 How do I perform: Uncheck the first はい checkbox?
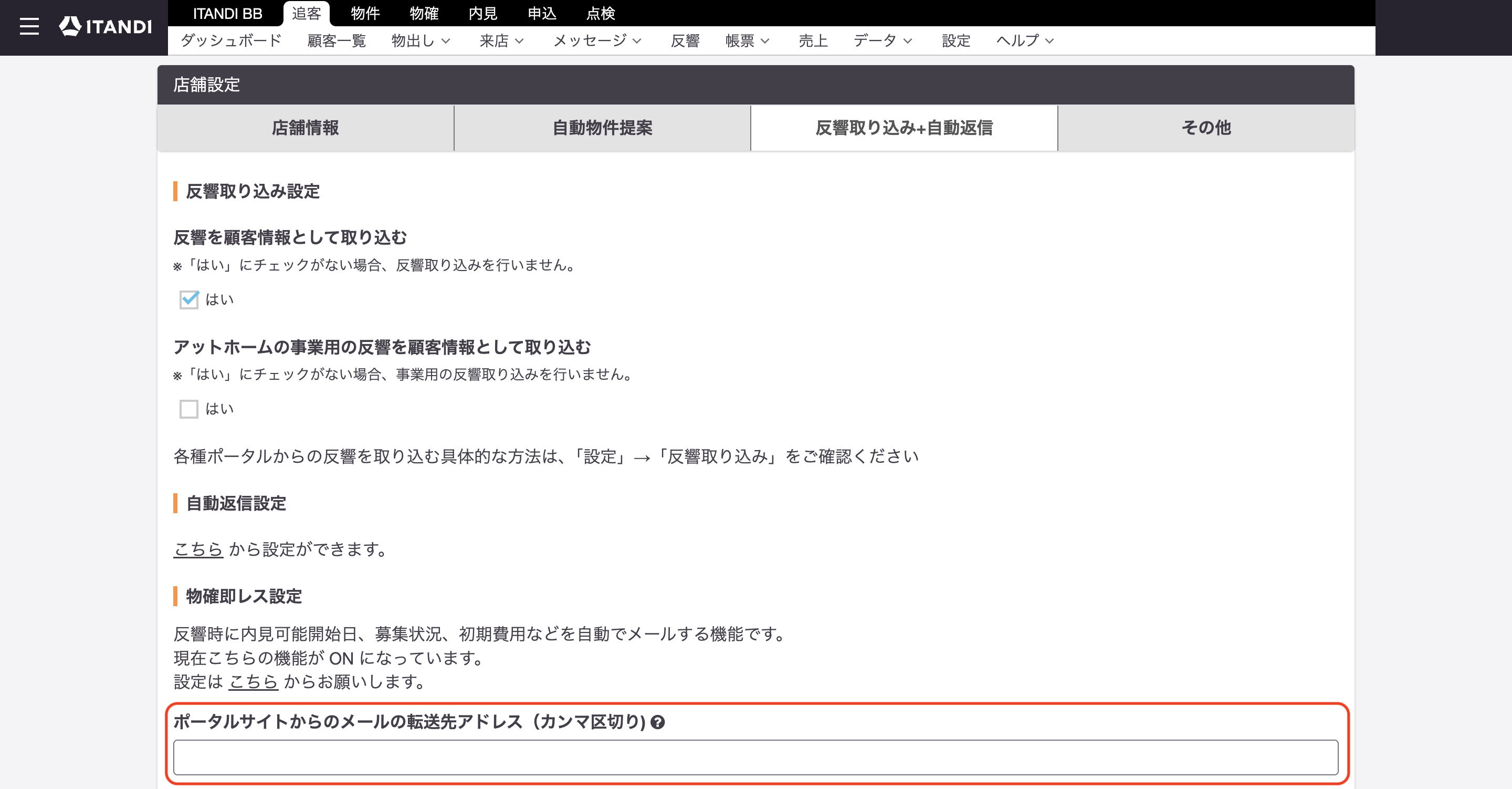189,299
